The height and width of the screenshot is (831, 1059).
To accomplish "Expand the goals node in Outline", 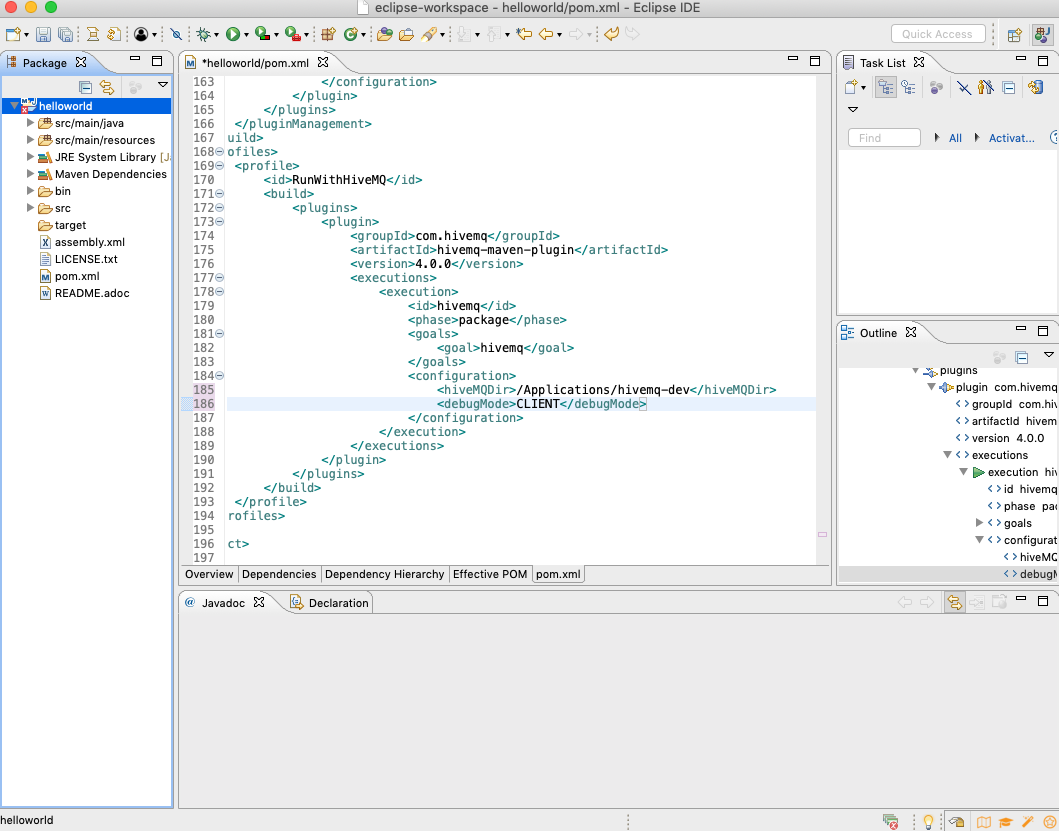I will (x=979, y=523).
